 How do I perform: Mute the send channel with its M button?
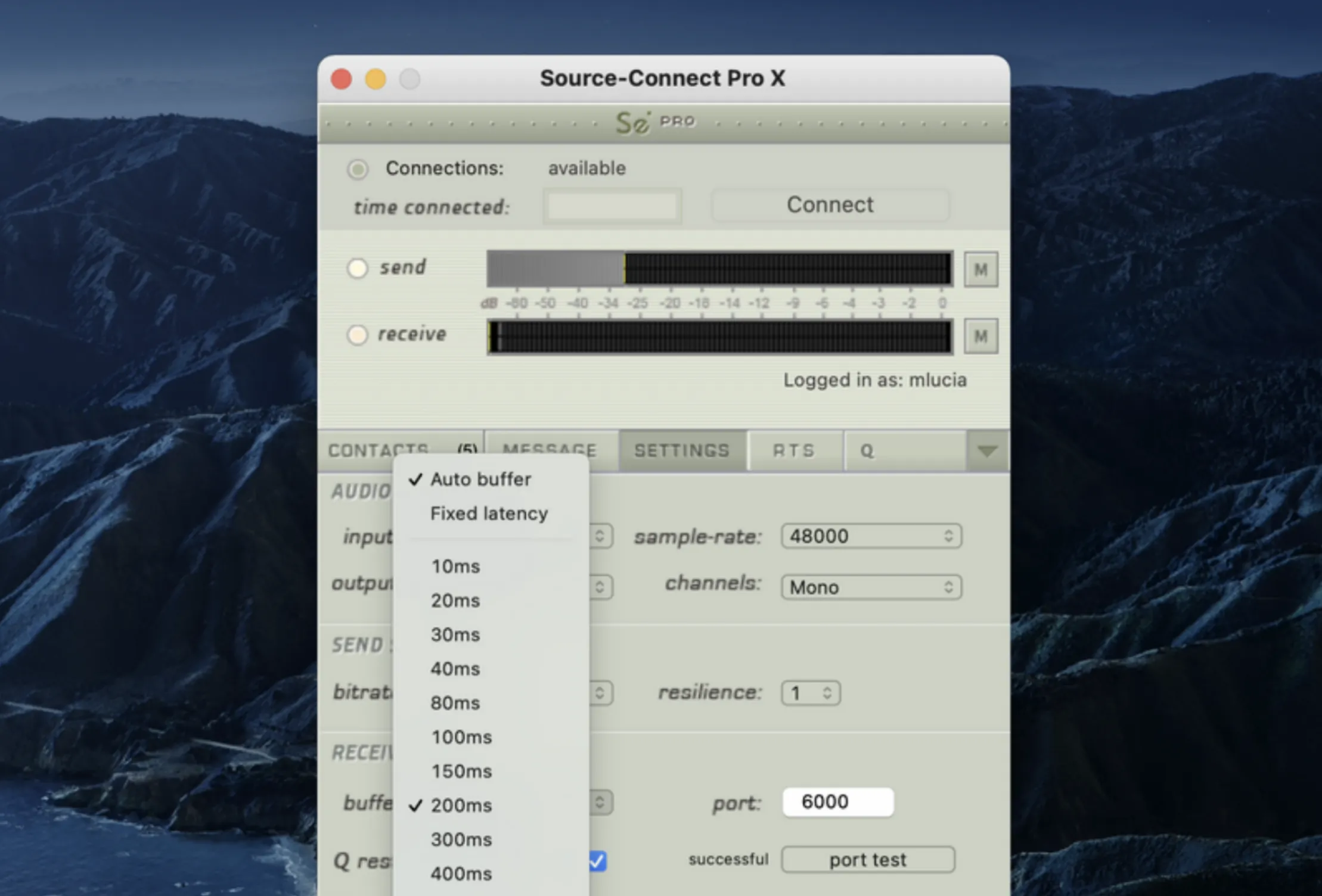[x=980, y=270]
